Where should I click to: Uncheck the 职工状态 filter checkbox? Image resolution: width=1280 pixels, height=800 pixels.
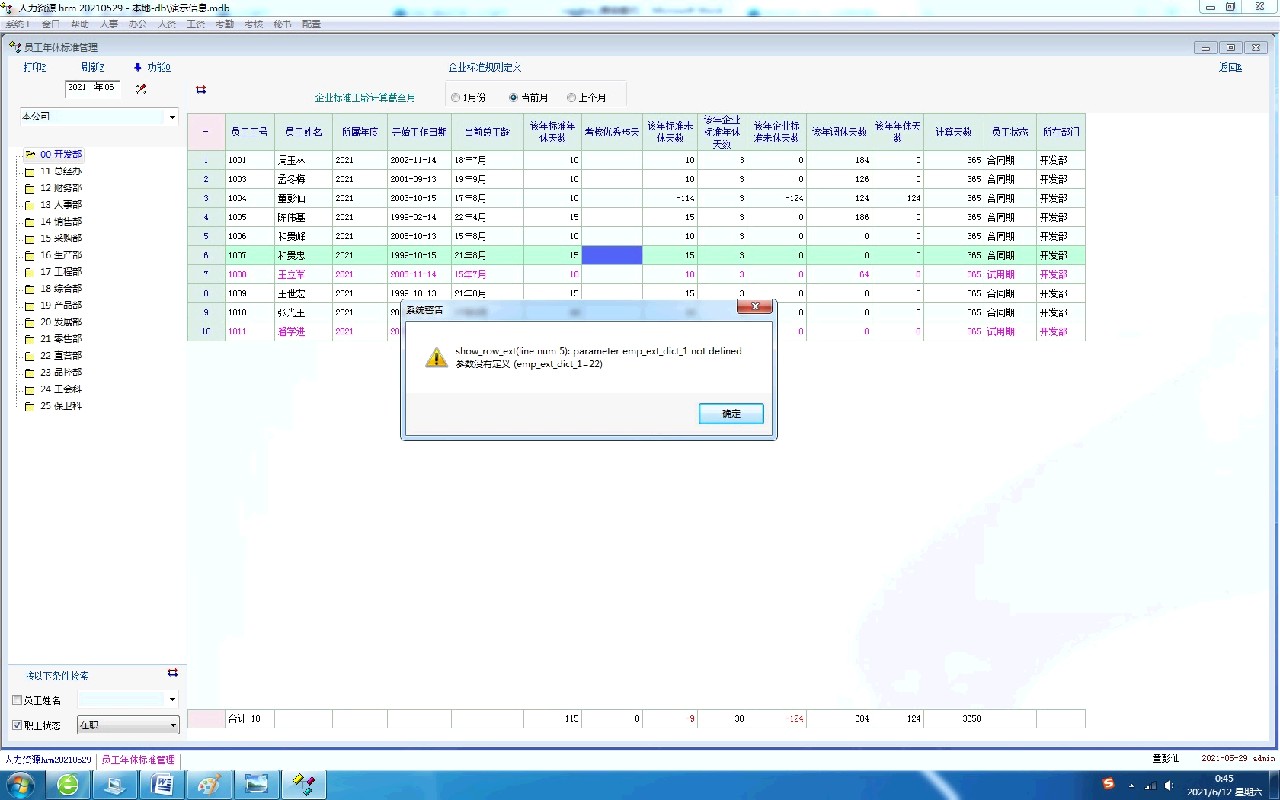pyautogui.click(x=17, y=725)
